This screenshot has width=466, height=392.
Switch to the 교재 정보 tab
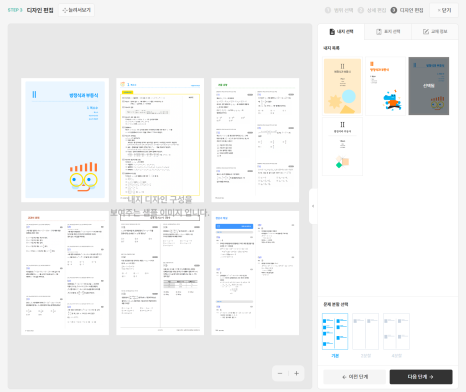click(435, 32)
